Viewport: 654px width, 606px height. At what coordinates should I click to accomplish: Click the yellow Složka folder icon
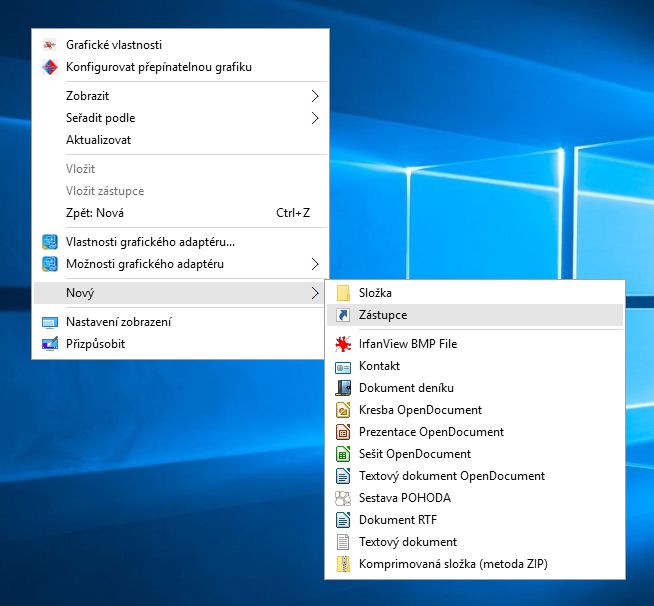pos(343,293)
